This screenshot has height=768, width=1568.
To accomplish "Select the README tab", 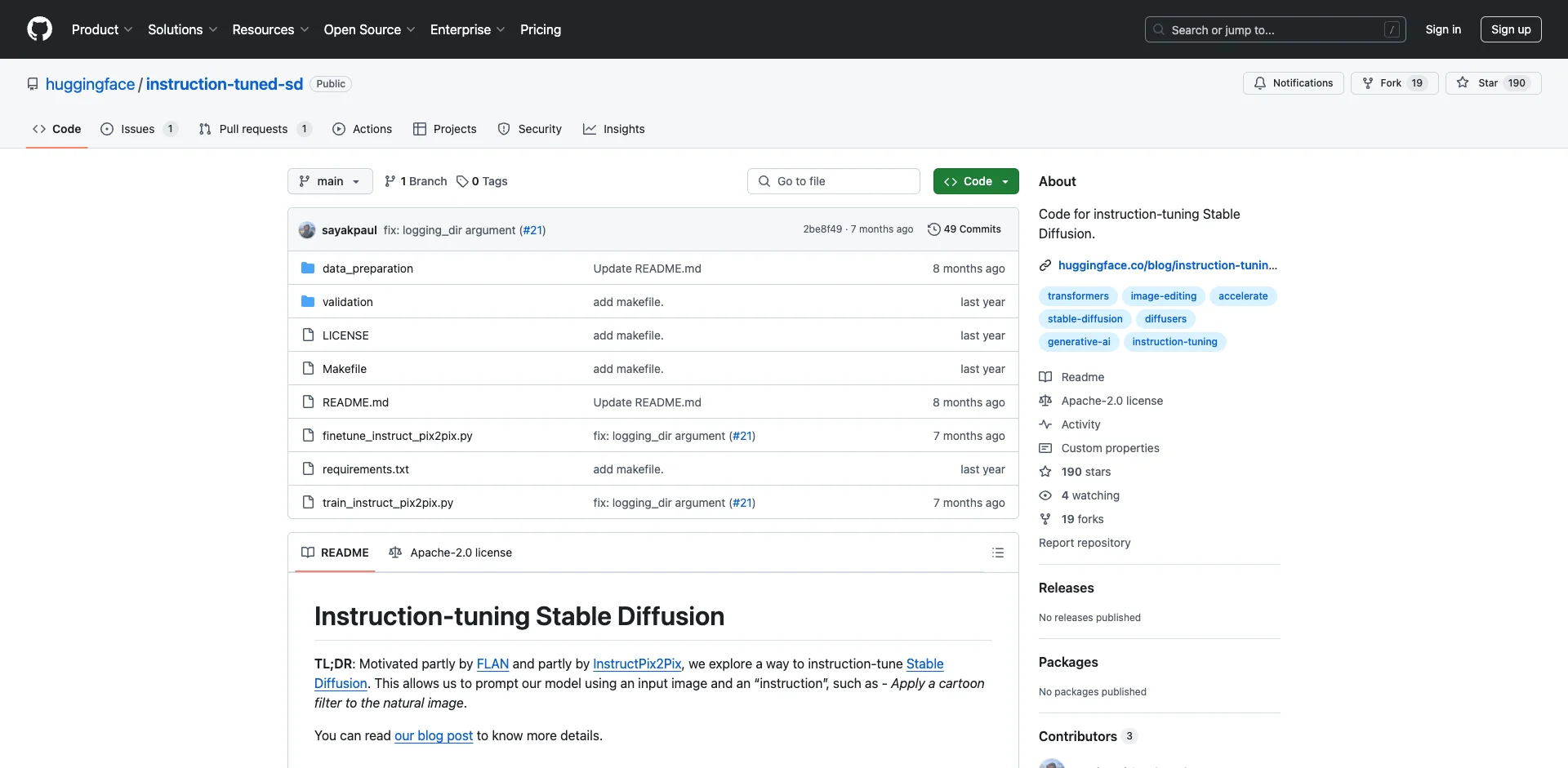I will click(335, 553).
